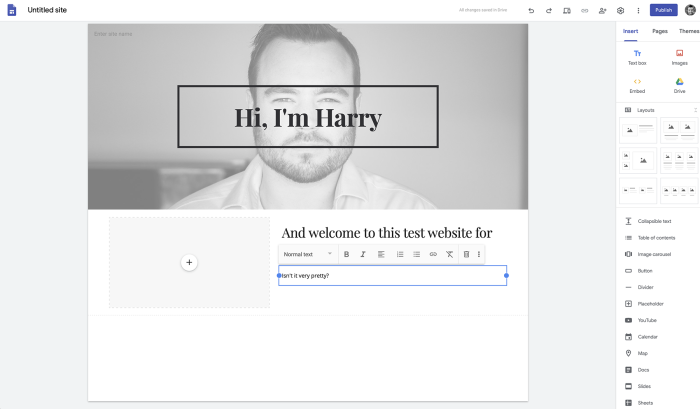
Task: Switch to the Pages tab
Action: point(659,31)
